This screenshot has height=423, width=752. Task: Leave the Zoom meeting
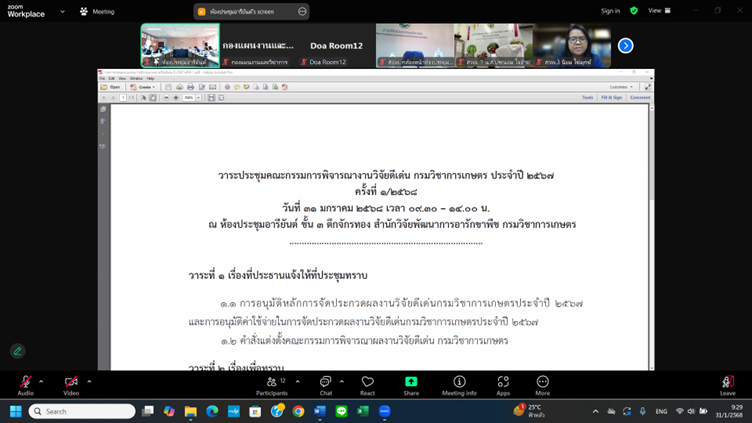click(728, 385)
